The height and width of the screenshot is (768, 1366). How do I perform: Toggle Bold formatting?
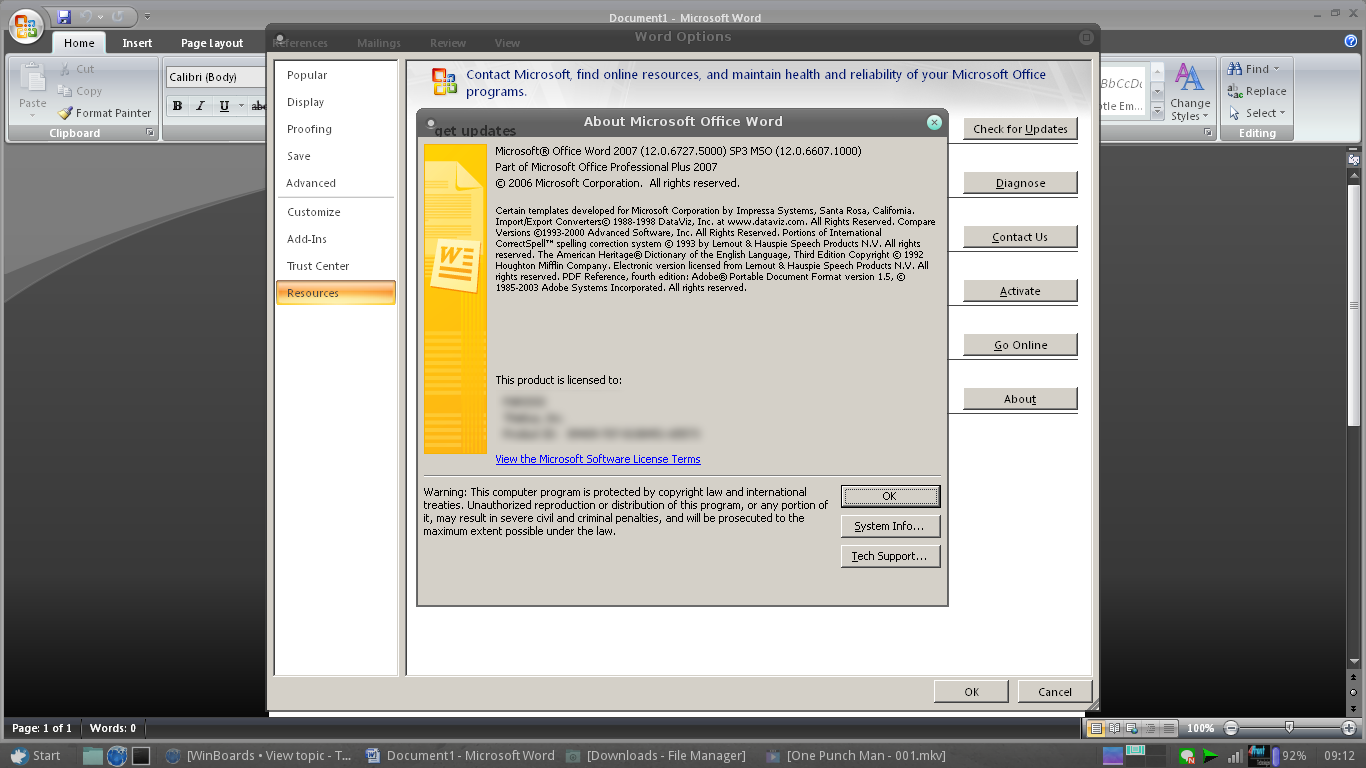[x=177, y=106]
